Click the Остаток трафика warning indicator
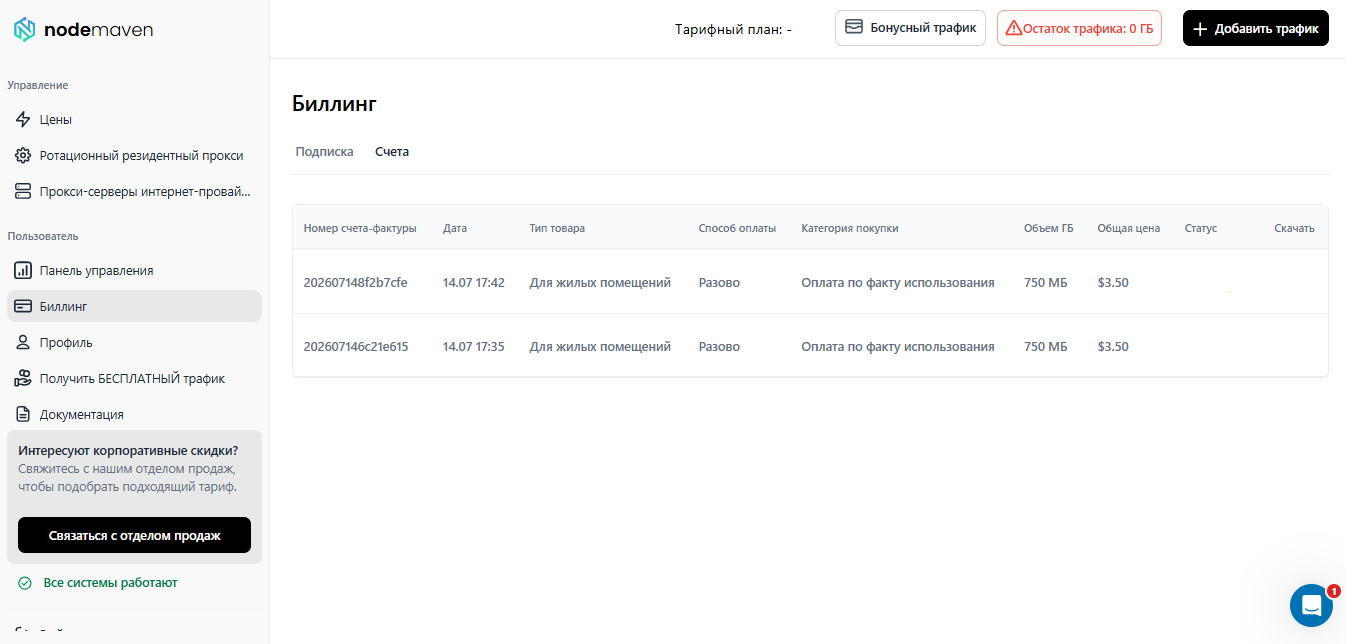The width and height of the screenshot is (1346, 644). click(x=1079, y=28)
